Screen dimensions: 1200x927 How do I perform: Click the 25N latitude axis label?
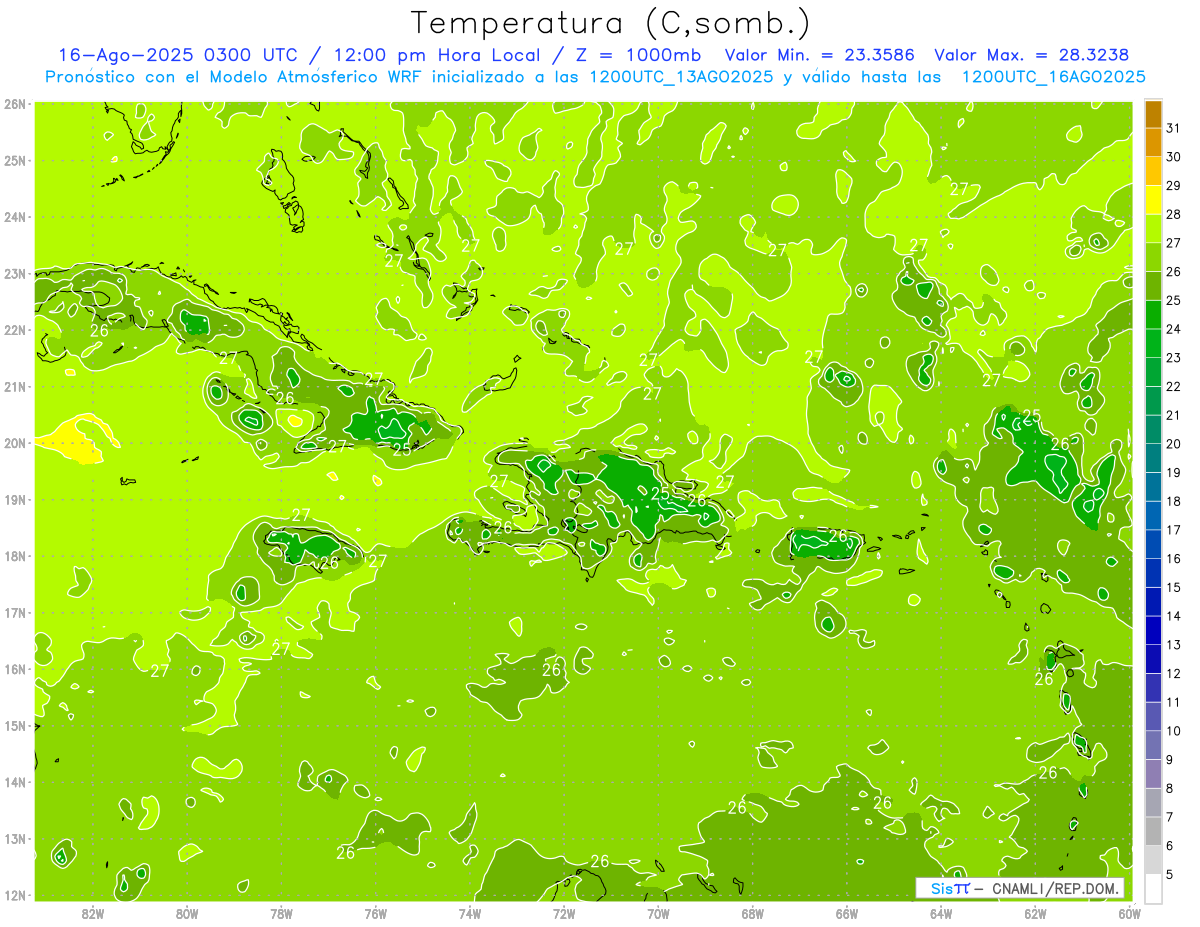coord(15,160)
